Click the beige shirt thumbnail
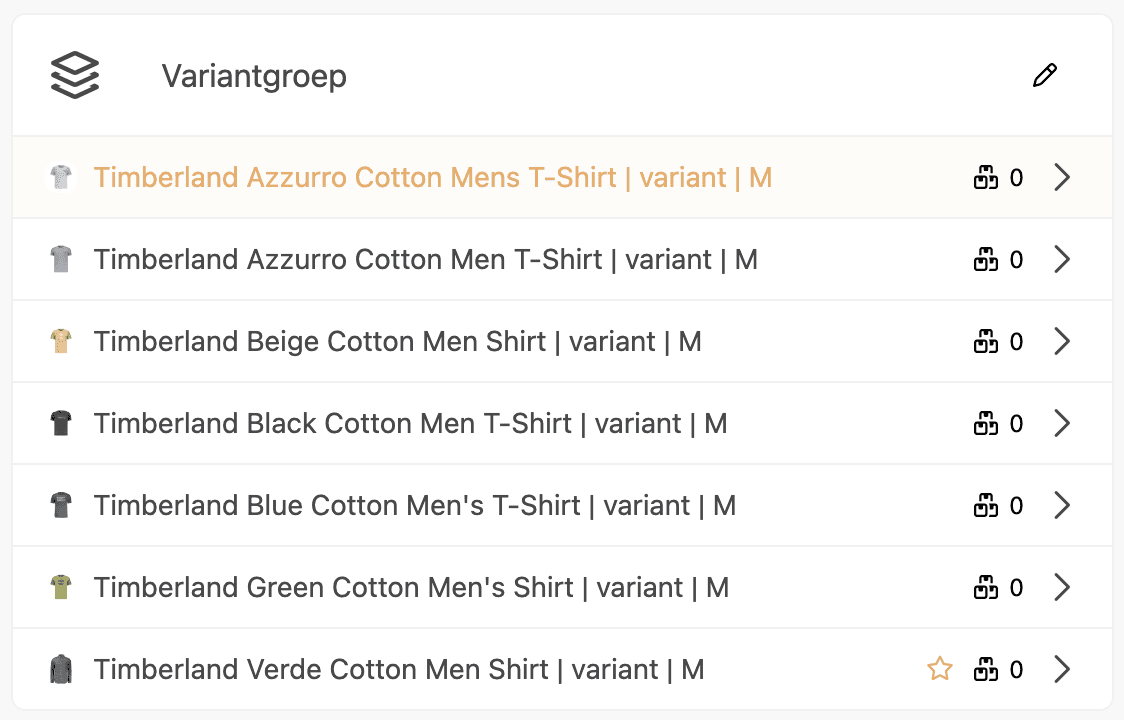 [61, 342]
